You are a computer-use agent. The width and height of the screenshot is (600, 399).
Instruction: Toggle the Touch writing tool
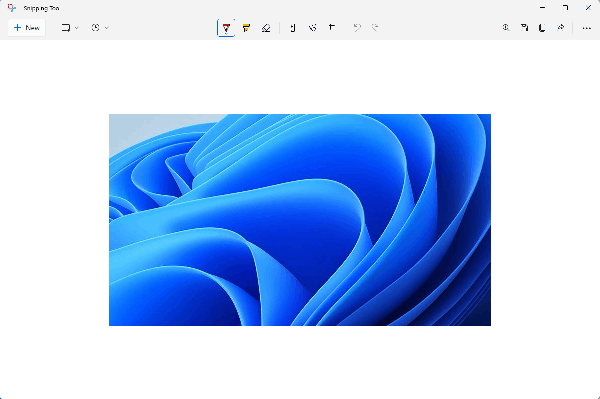[313, 28]
